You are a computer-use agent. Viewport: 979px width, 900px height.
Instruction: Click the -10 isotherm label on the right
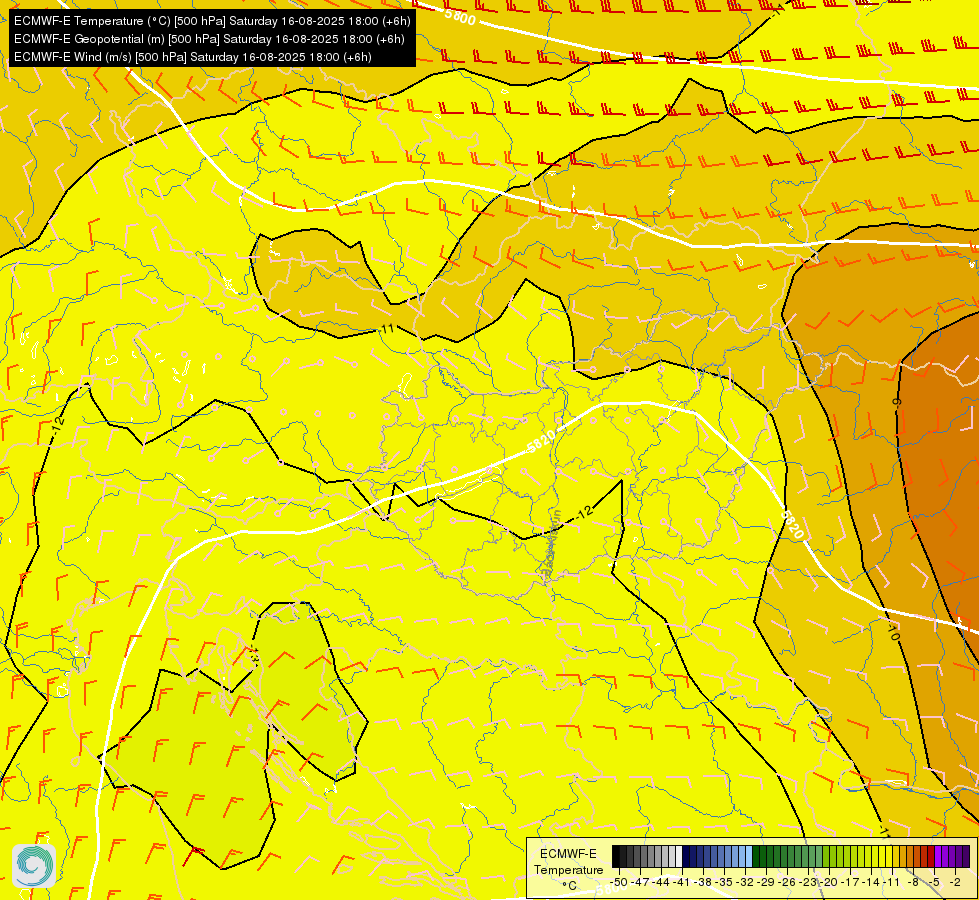(893, 631)
